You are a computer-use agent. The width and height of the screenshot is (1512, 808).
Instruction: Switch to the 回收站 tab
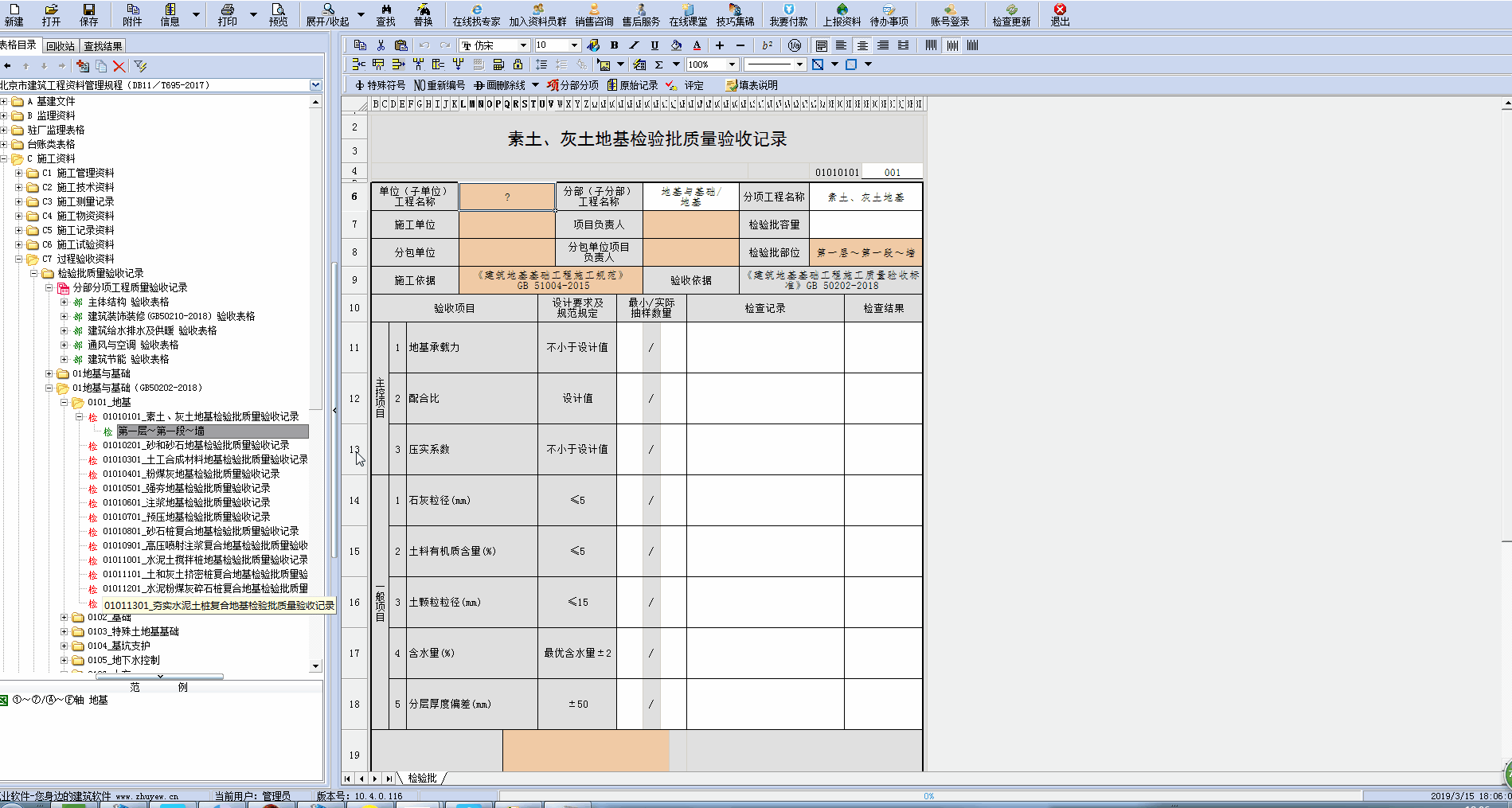[61, 46]
